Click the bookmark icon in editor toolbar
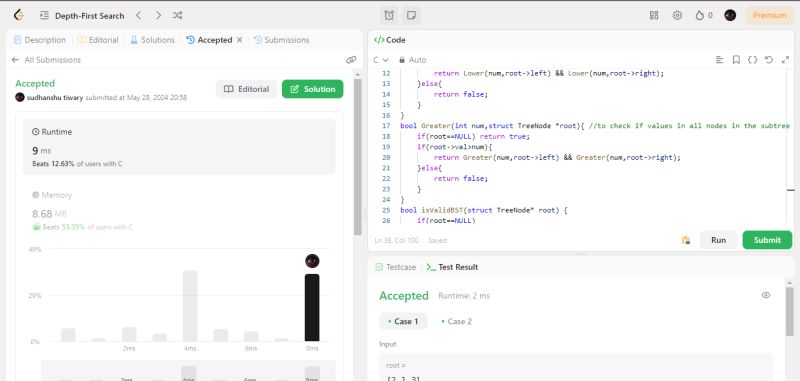The width and height of the screenshot is (800, 381). (x=736, y=60)
